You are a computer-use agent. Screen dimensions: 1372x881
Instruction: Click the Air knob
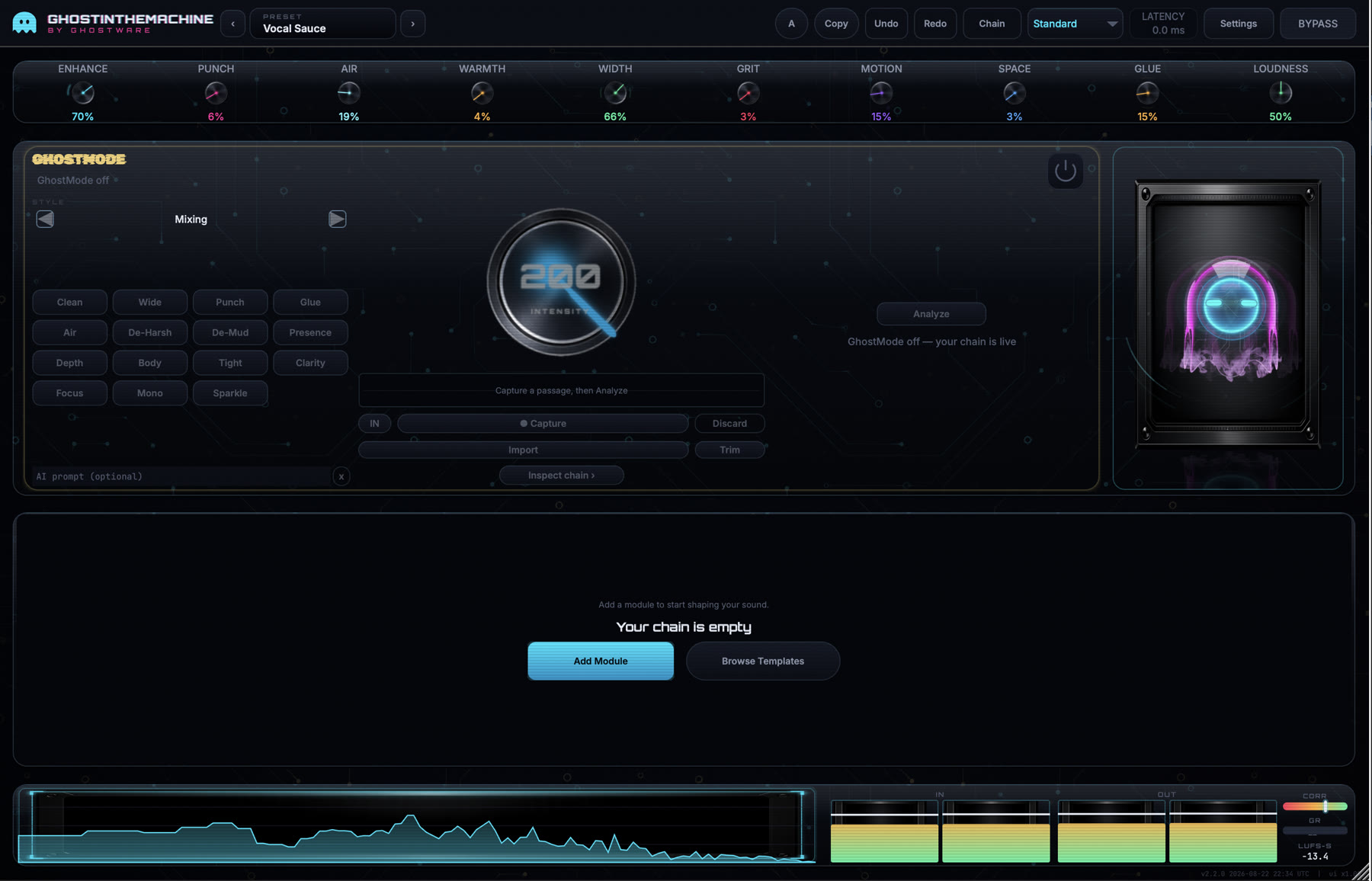[348, 93]
